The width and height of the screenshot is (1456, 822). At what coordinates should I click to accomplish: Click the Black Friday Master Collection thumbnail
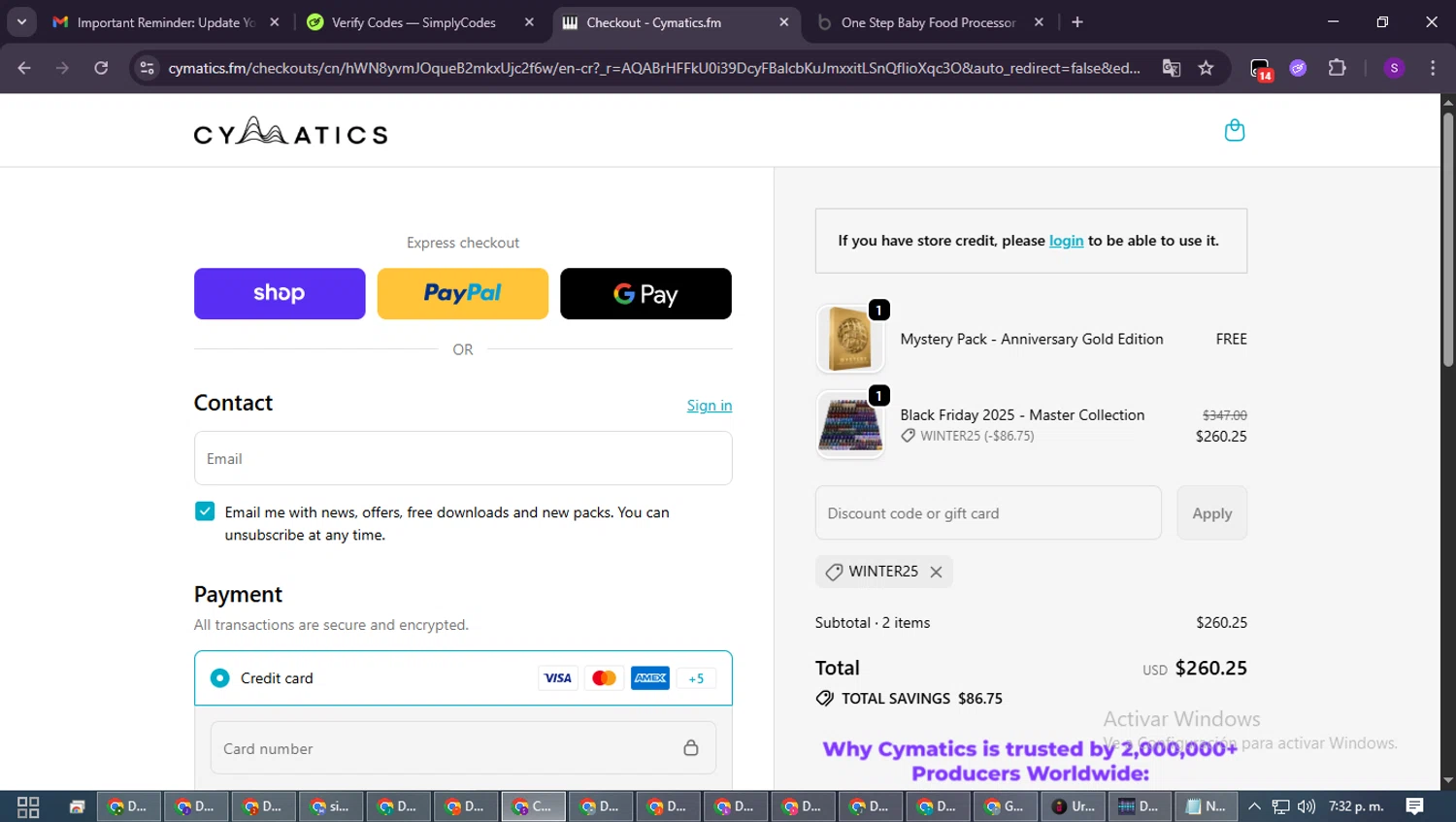[850, 425]
